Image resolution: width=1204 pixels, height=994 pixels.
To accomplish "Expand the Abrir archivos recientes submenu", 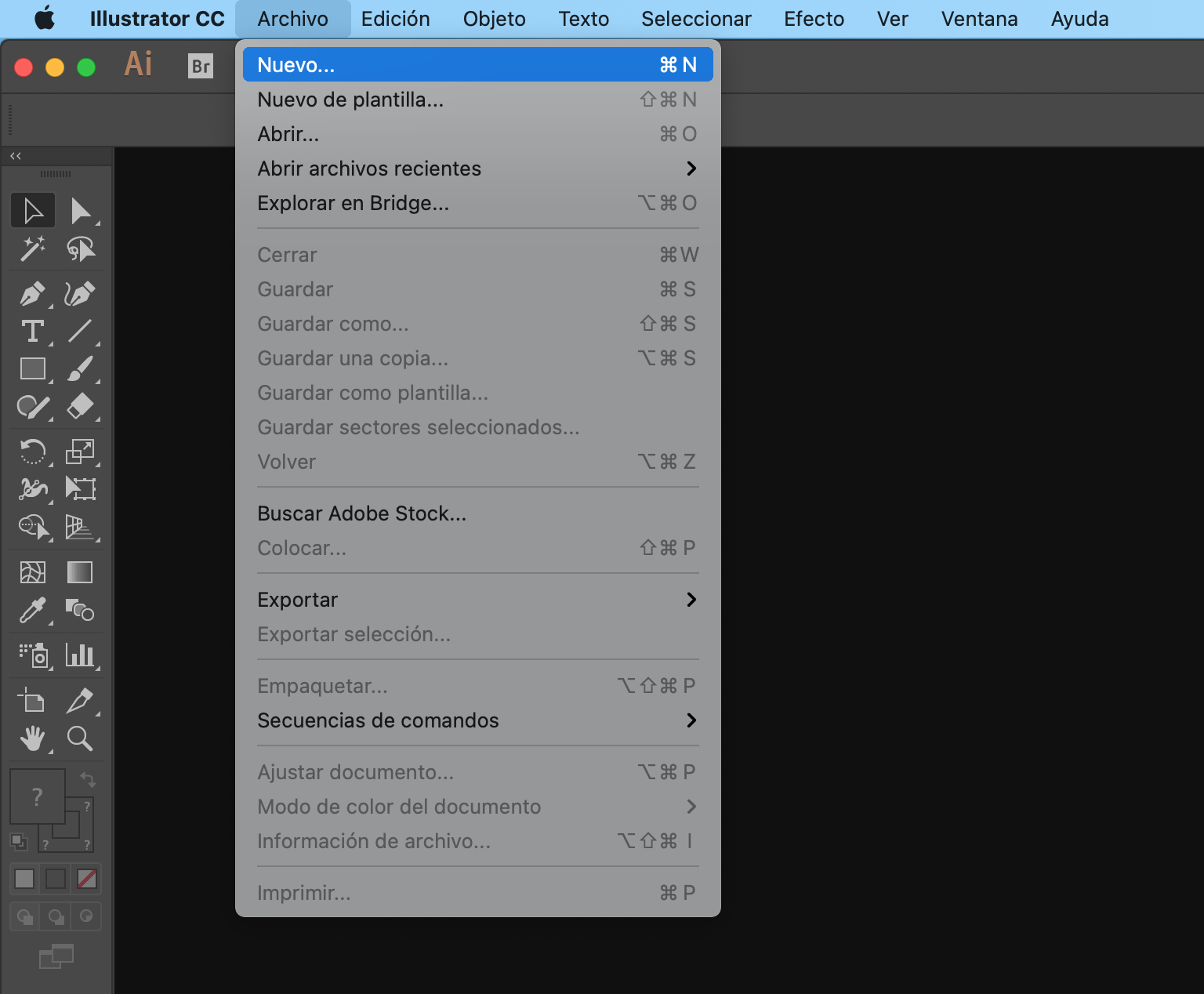I will [478, 169].
